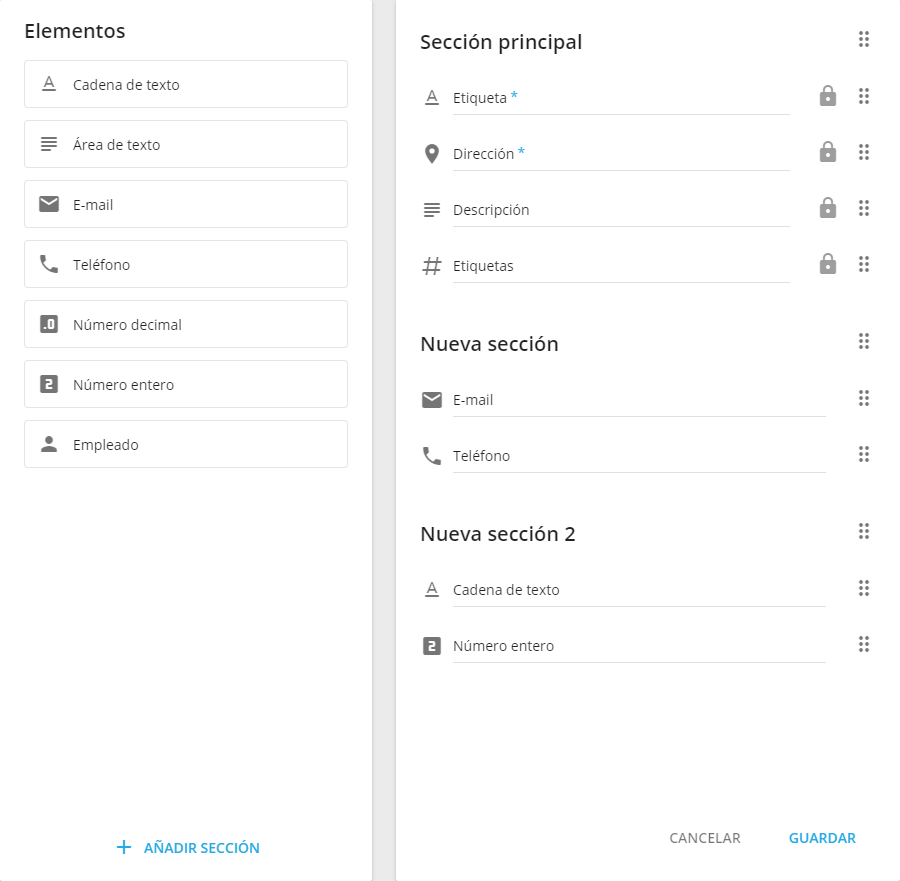Click drag handle of Número entero field
Viewport: 900px width, 881px height.
pos(864,644)
